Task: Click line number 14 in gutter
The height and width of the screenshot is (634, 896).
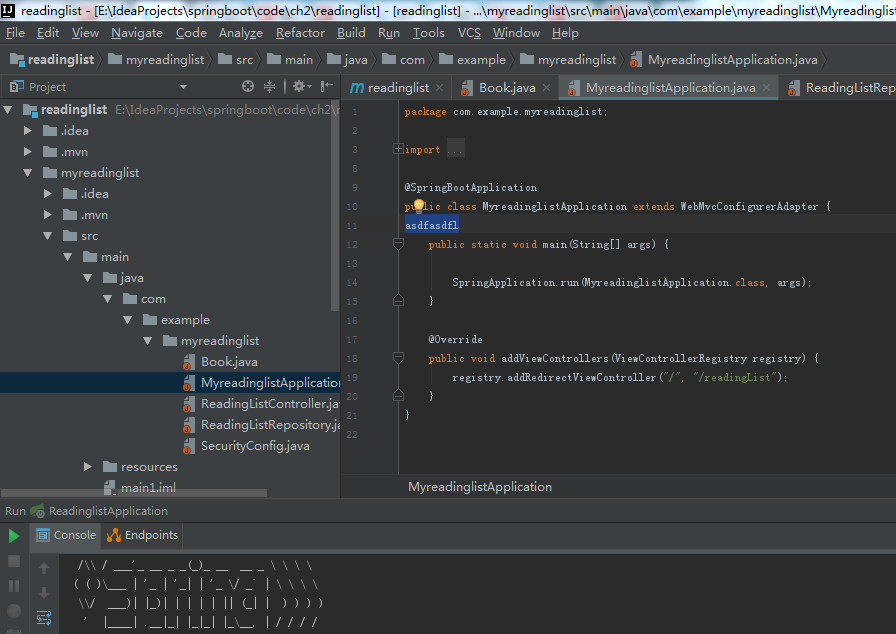Action: point(352,282)
